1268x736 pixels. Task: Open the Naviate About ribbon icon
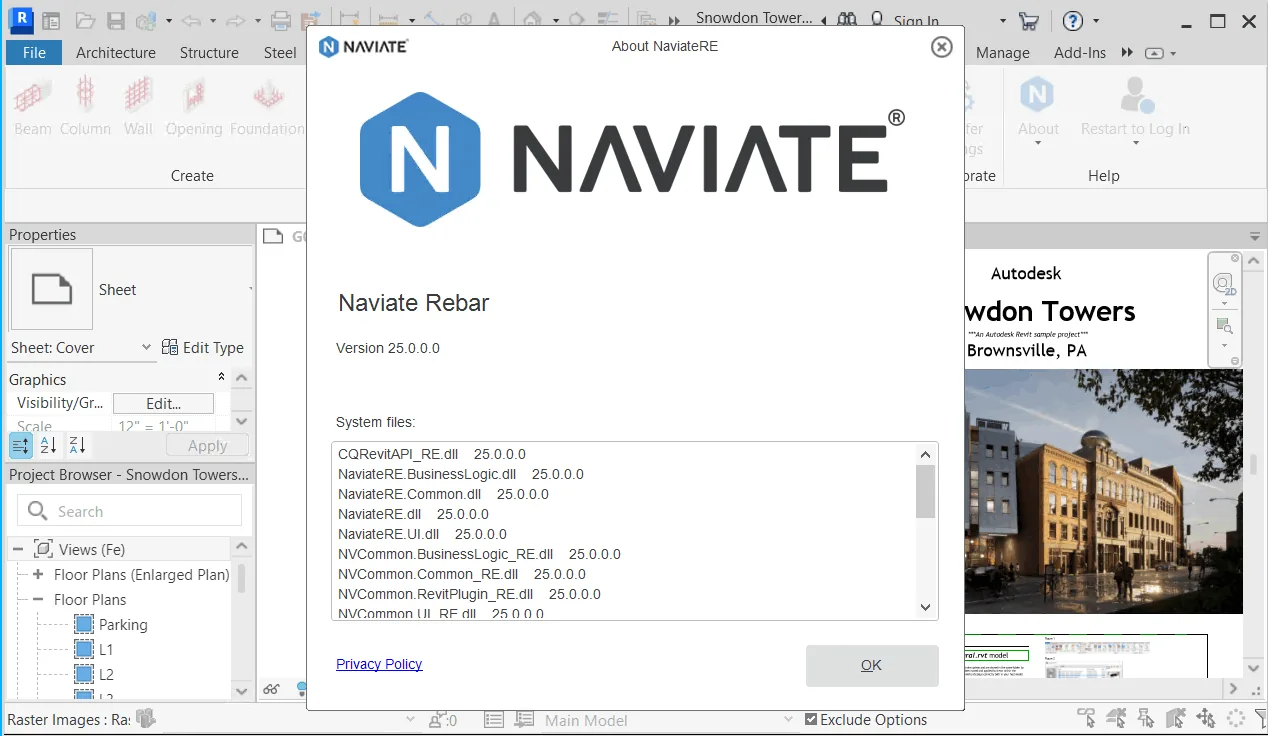click(1038, 110)
